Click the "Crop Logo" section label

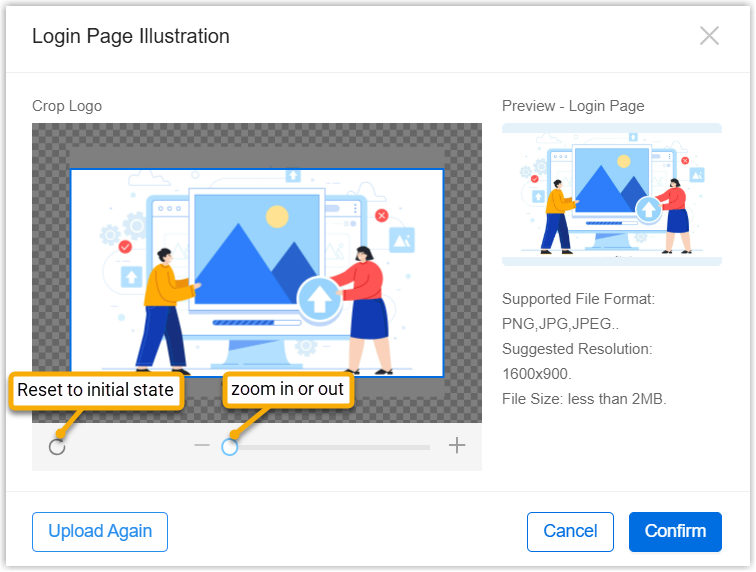click(x=67, y=106)
